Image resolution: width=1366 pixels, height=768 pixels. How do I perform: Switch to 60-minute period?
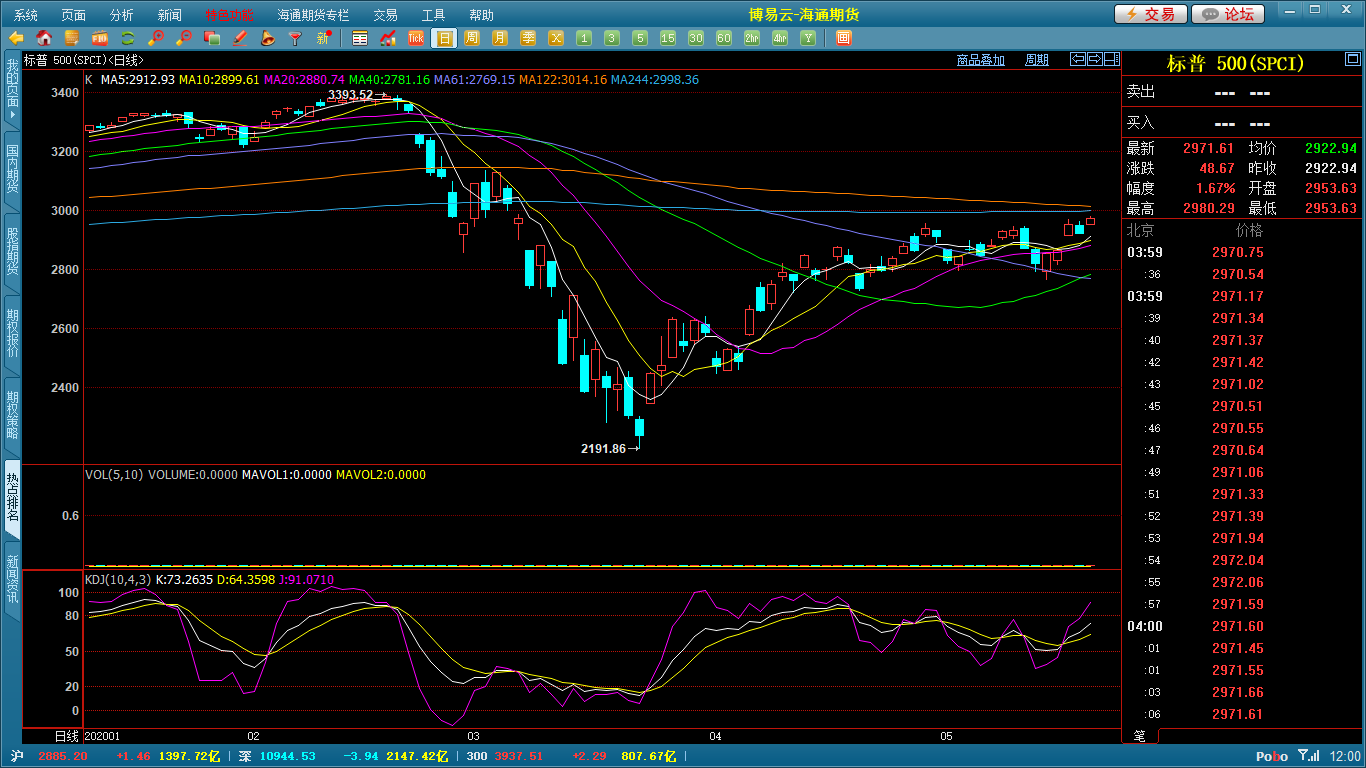724,38
